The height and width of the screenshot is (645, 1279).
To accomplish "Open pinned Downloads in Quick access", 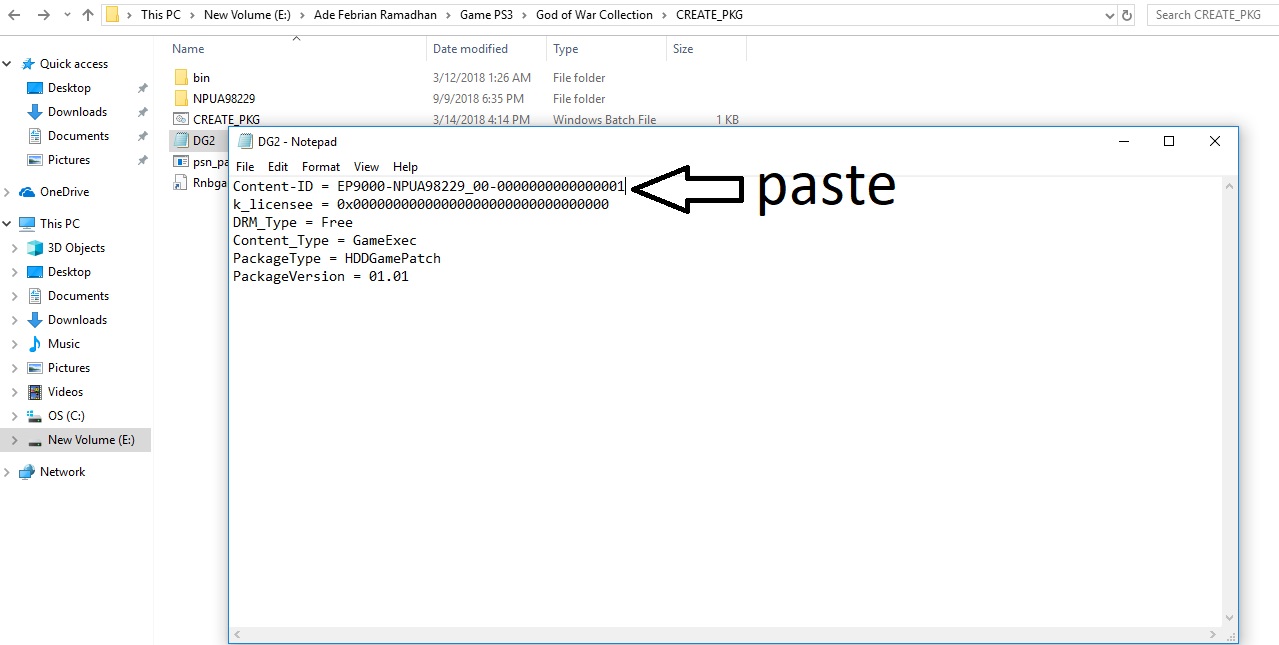I will (77, 112).
